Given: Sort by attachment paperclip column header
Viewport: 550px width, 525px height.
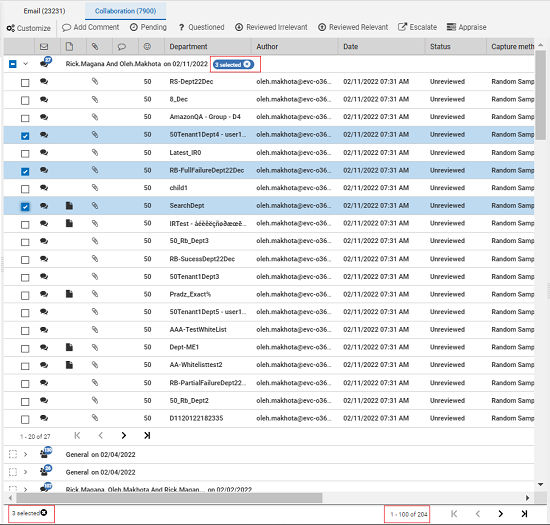Looking at the screenshot, I should [95, 46].
